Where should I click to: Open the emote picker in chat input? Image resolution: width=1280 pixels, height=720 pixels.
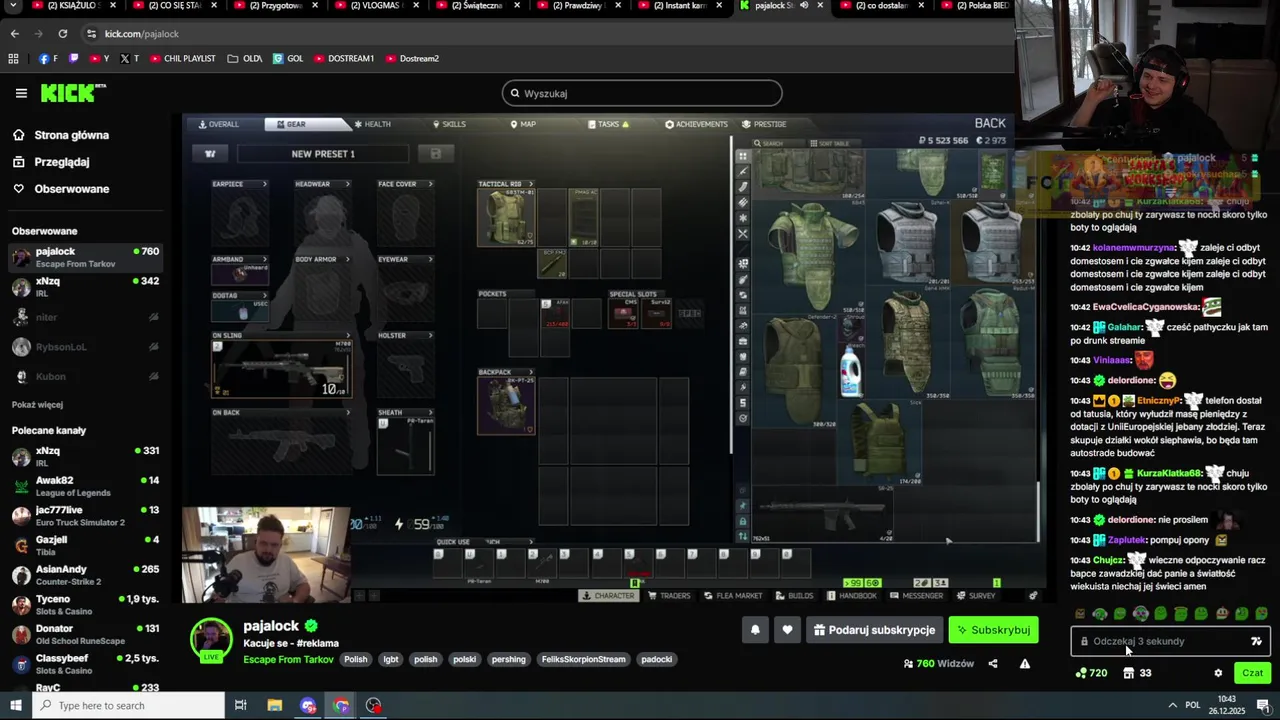pos(1256,641)
